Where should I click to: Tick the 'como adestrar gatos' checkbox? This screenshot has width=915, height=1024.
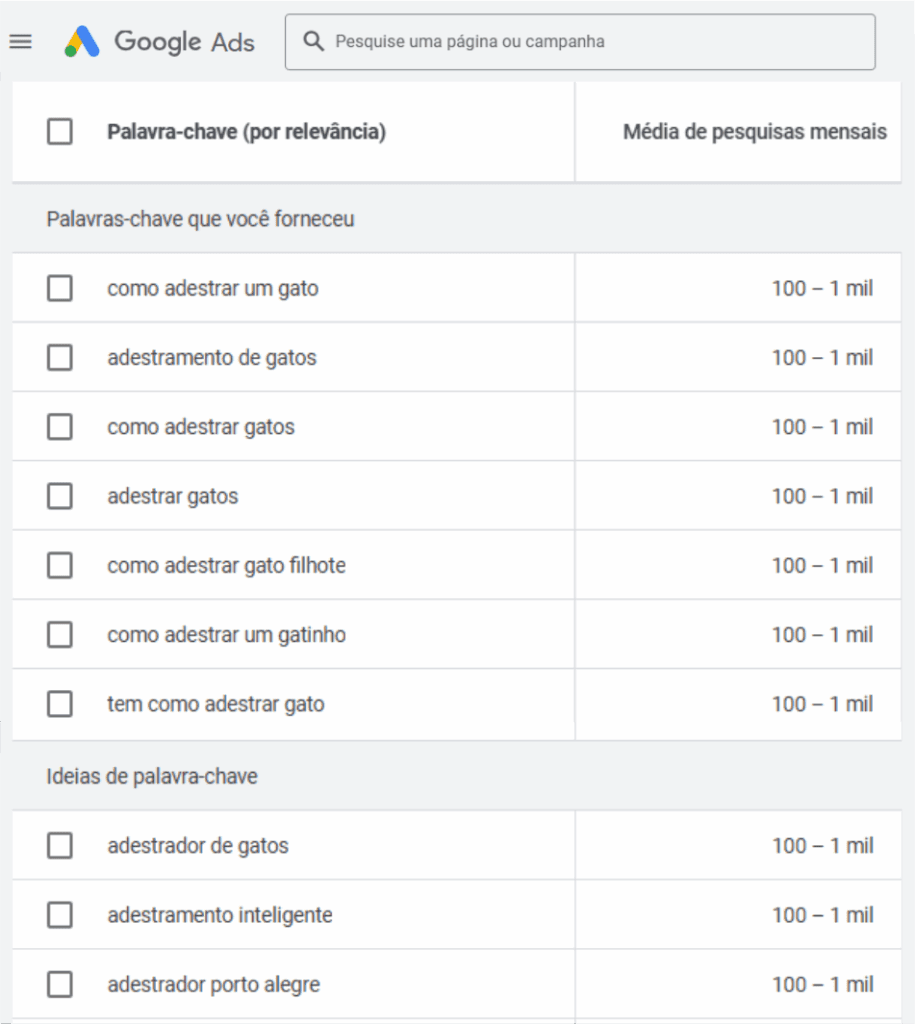60,427
